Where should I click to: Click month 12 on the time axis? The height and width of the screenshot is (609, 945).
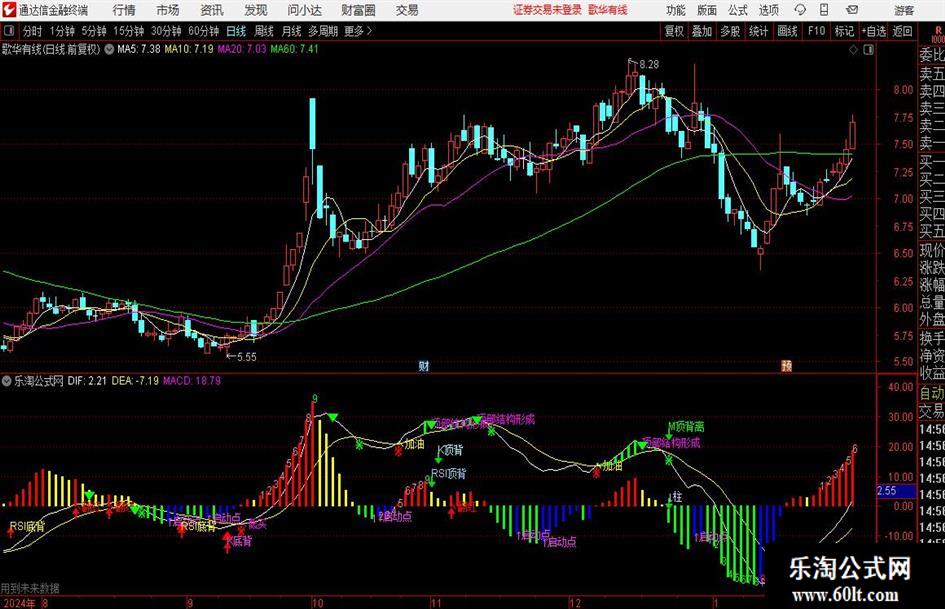(x=574, y=603)
